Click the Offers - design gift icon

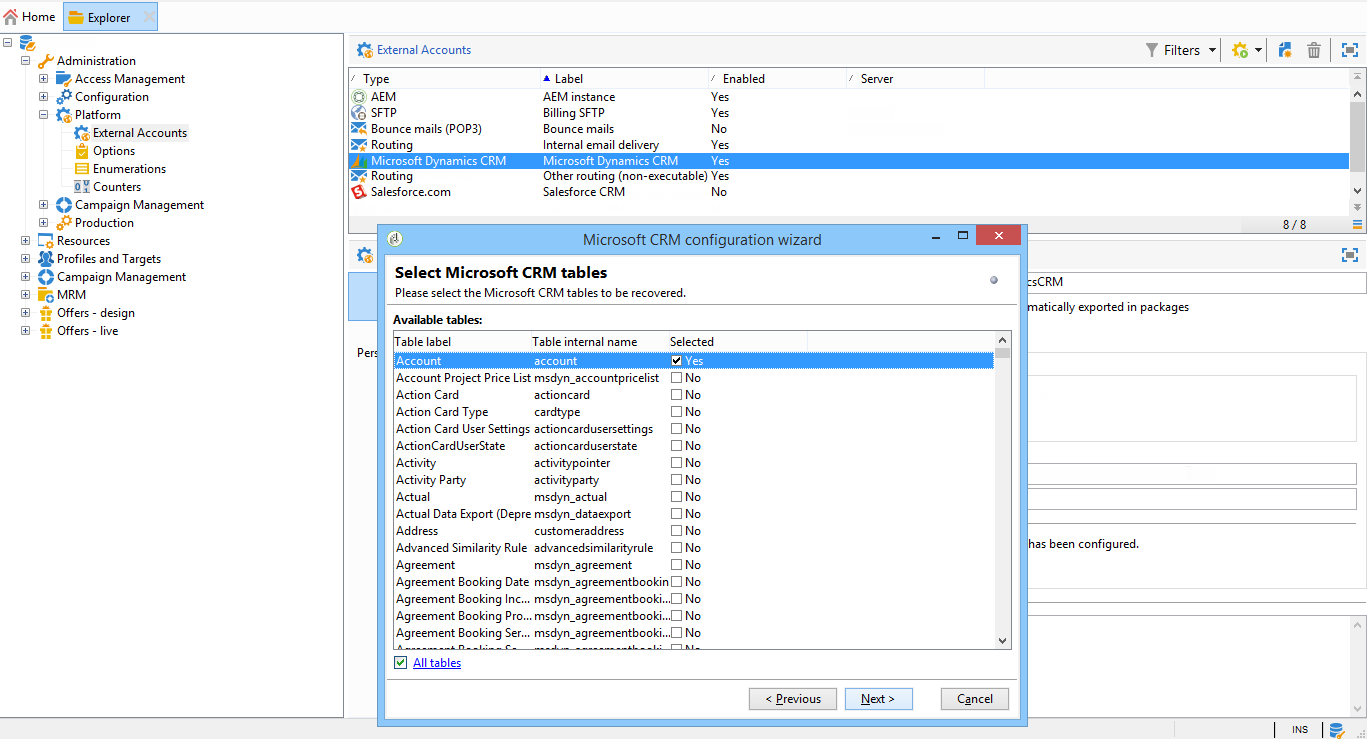pyautogui.click(x=45, y=313)
